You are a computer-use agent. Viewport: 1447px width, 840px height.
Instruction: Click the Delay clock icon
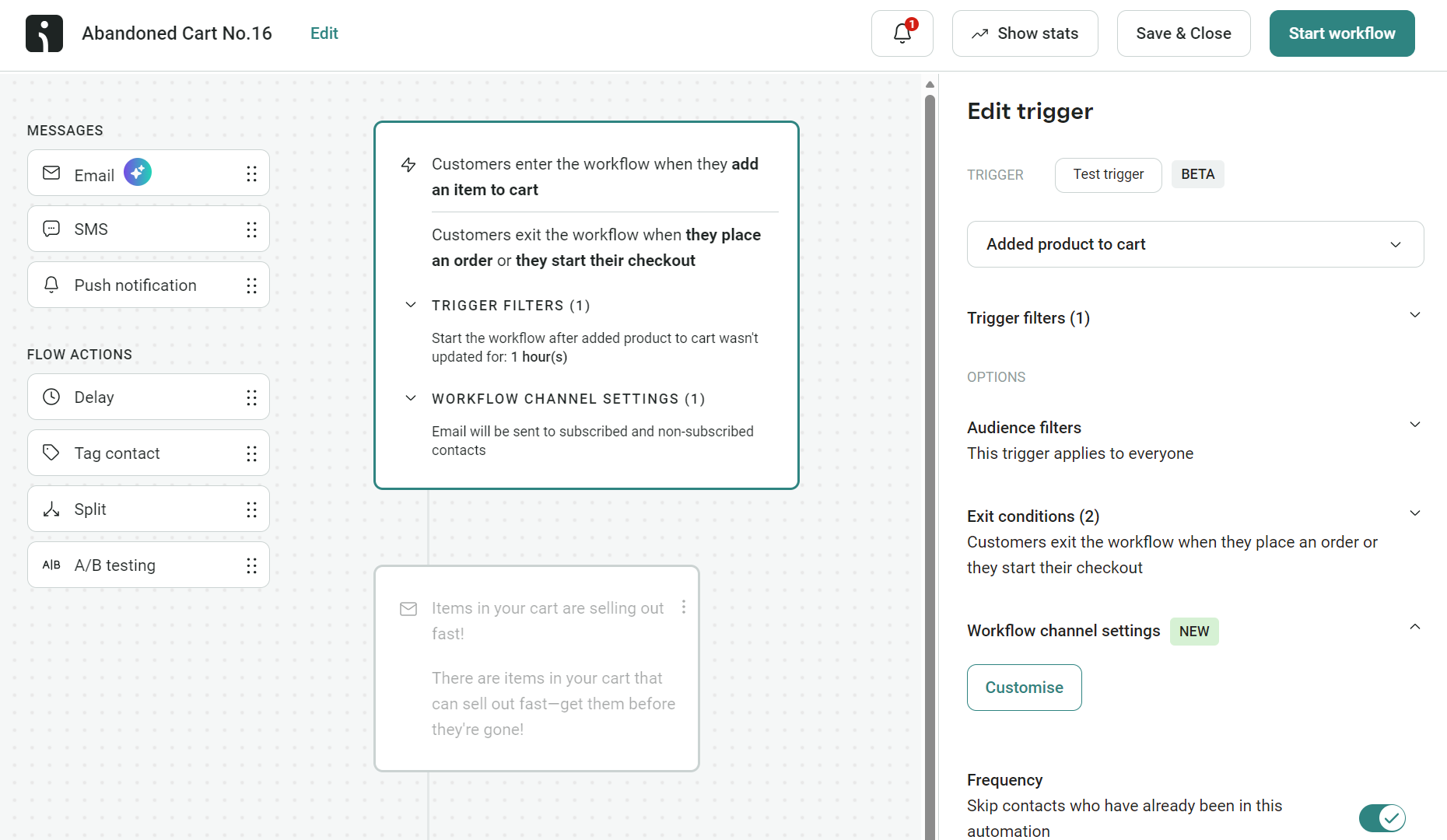point(51,397)
